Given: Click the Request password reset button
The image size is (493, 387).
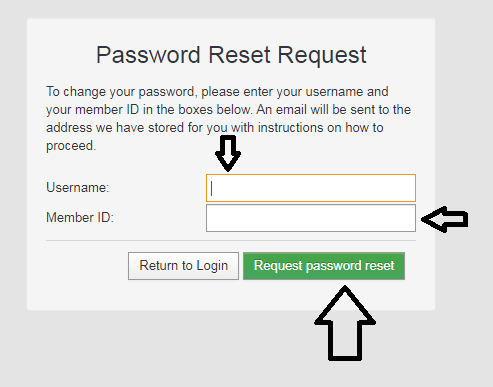Looking at the screenshot, I should pyautogui.click(x=324, y=266).
